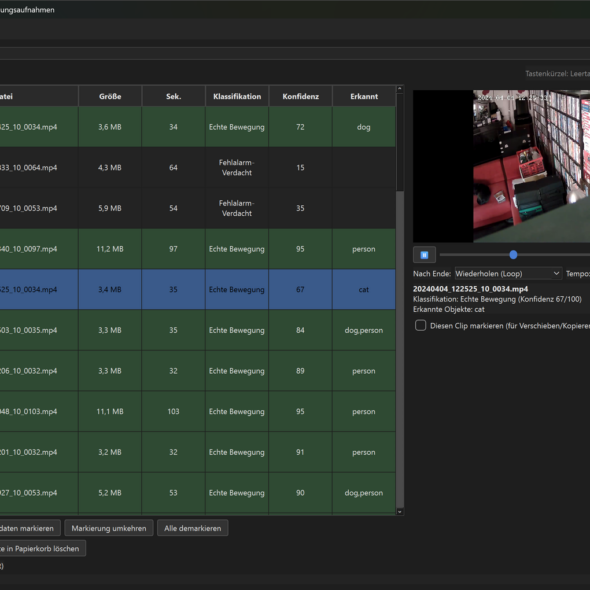Viewport: 590px width, 590px height.
Task: Open the Nach Ende Wiederholen (Loop) dropdown
Action: (x=508, y=274)
